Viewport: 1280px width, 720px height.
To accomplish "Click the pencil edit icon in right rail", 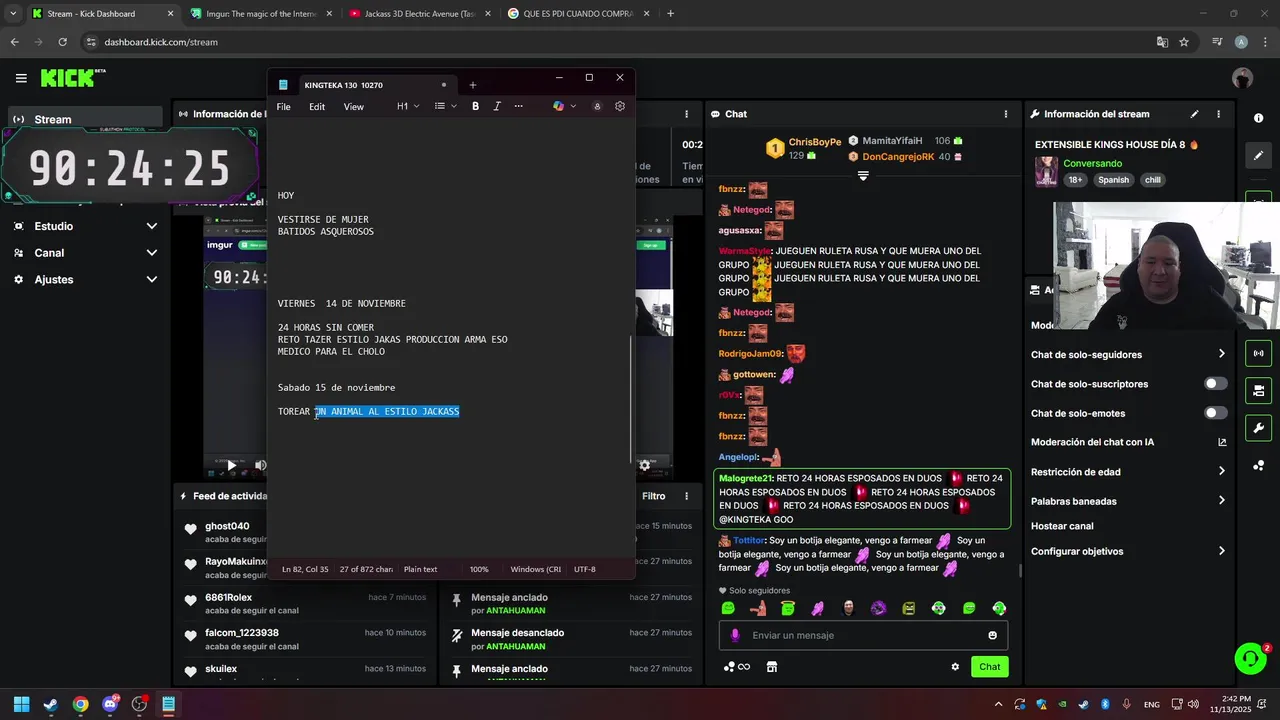I will tap(1258, 155).
